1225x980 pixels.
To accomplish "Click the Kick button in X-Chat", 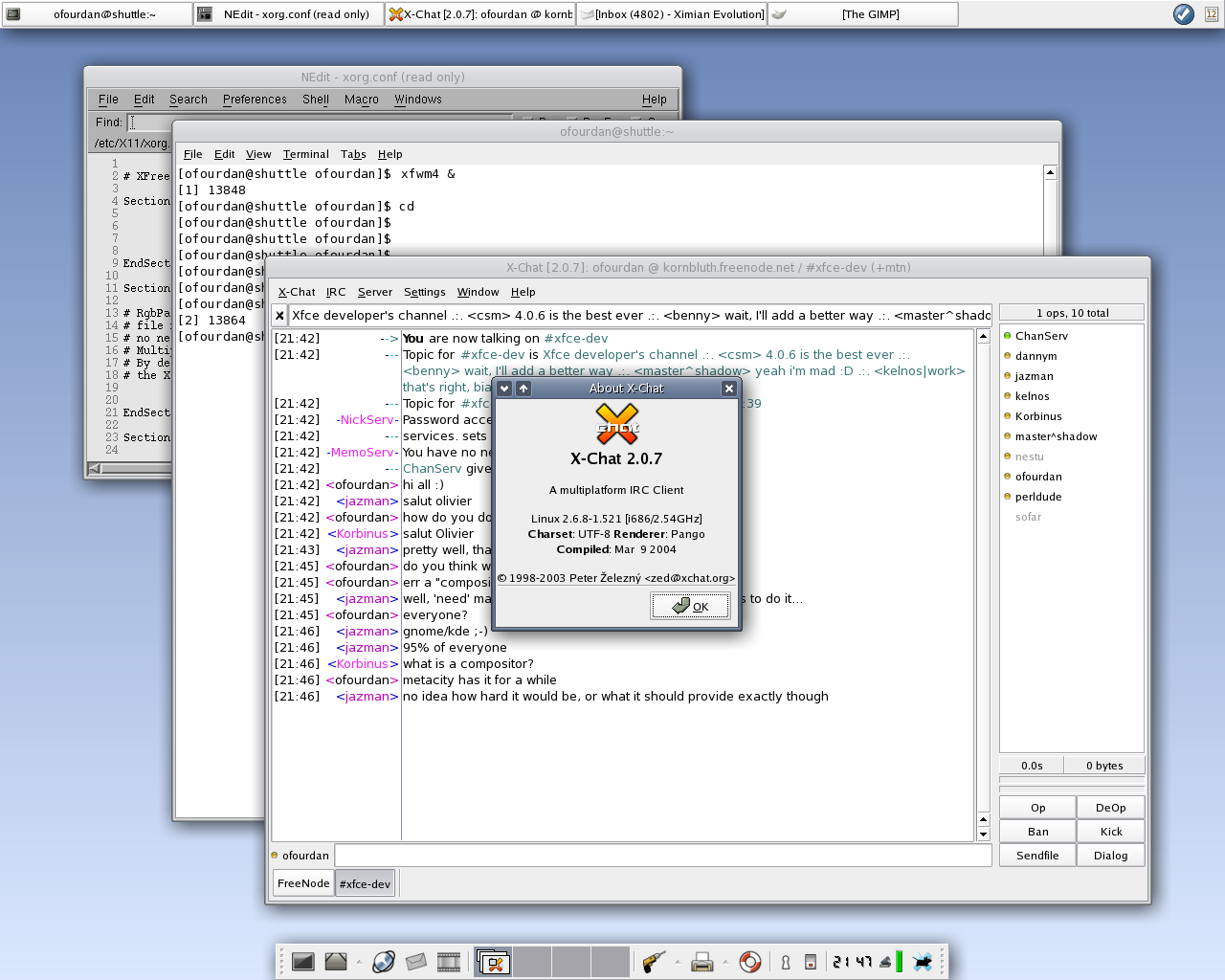I will (x=1110, y=832).
